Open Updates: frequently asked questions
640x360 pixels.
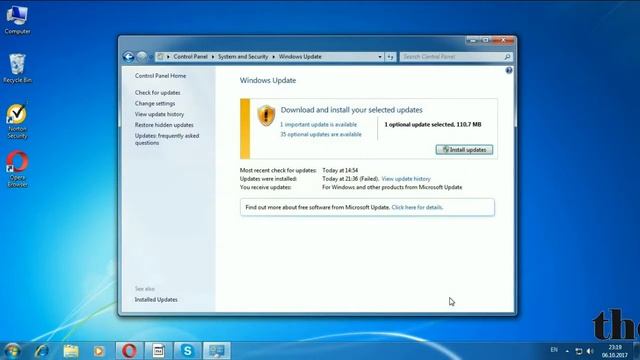pyautogui.click(x=167, y=139)
